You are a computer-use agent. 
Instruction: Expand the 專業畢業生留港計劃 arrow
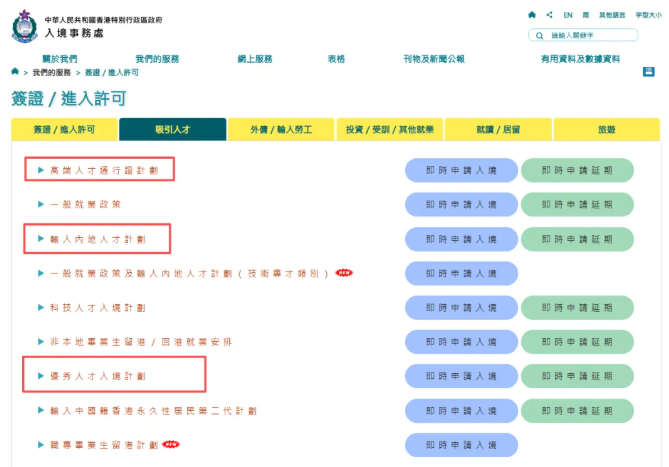click(41, 445)
